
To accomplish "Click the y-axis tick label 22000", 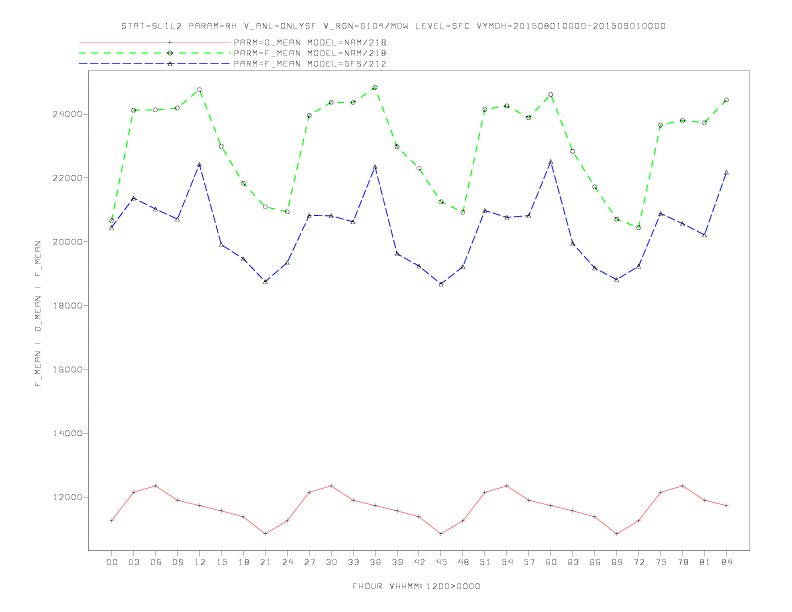I will (x=67, y=178).
